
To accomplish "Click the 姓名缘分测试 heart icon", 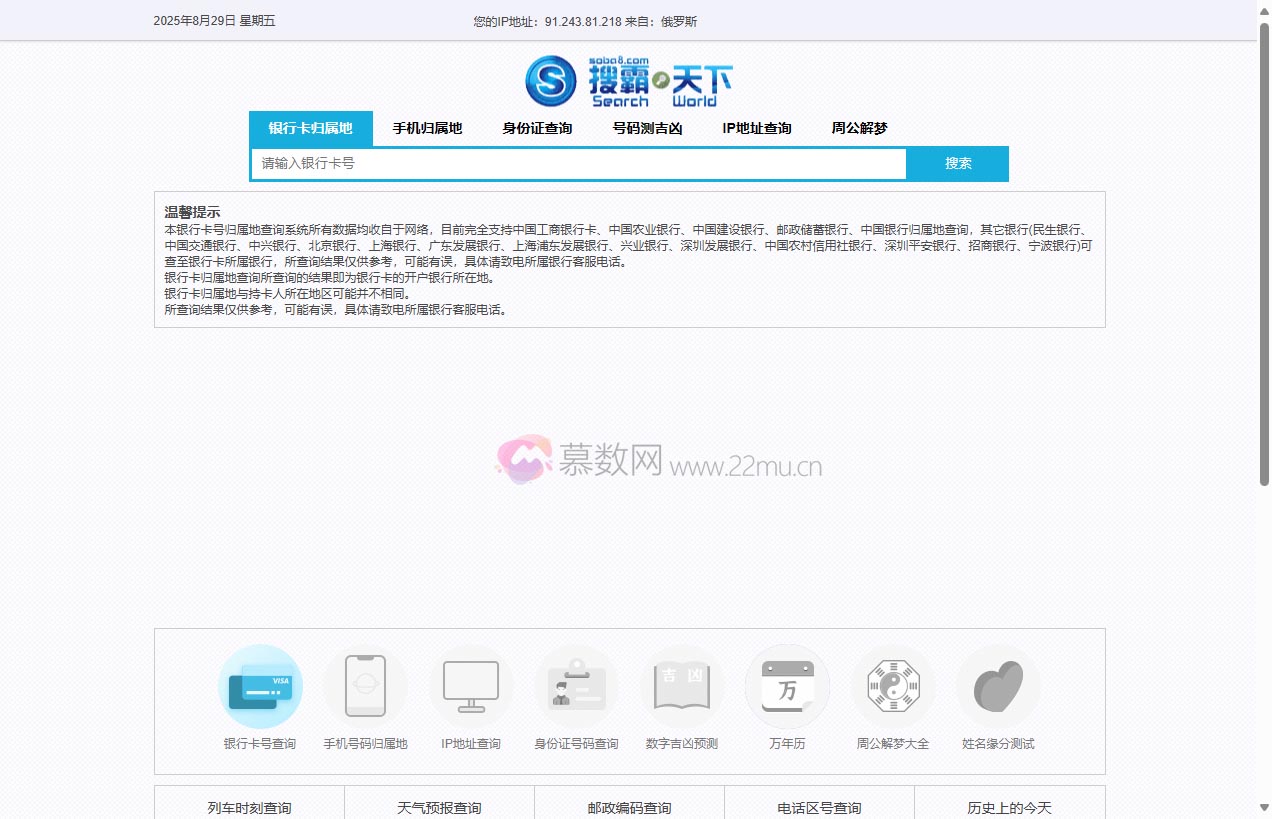I will tap(998, 687).
